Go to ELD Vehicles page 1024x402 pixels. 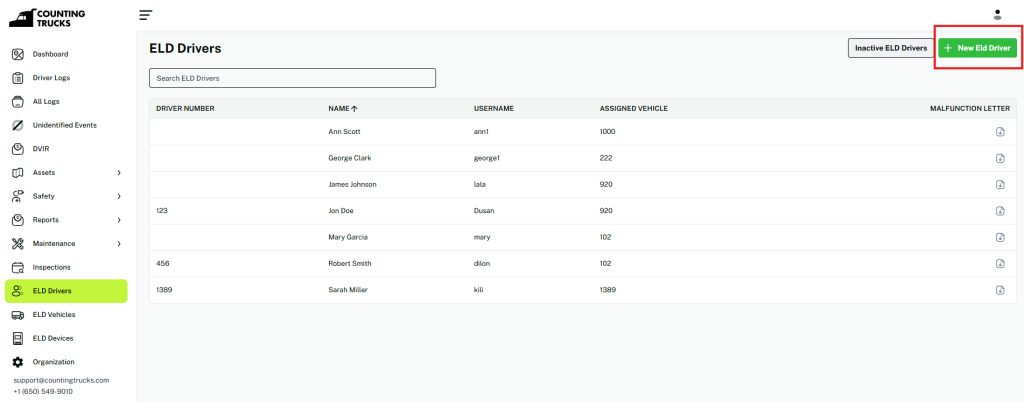54,315
